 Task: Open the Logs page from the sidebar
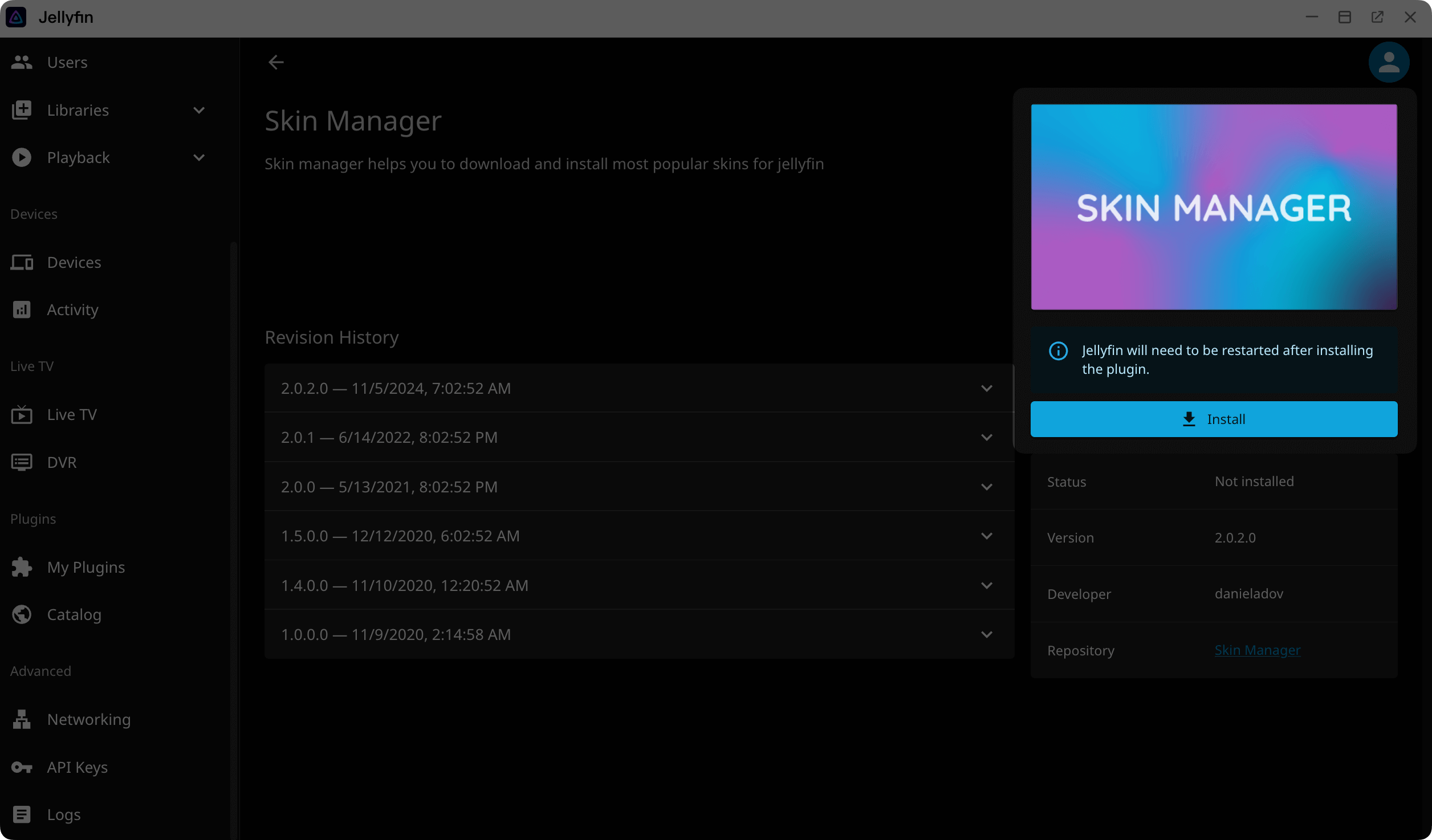(63, 814)
